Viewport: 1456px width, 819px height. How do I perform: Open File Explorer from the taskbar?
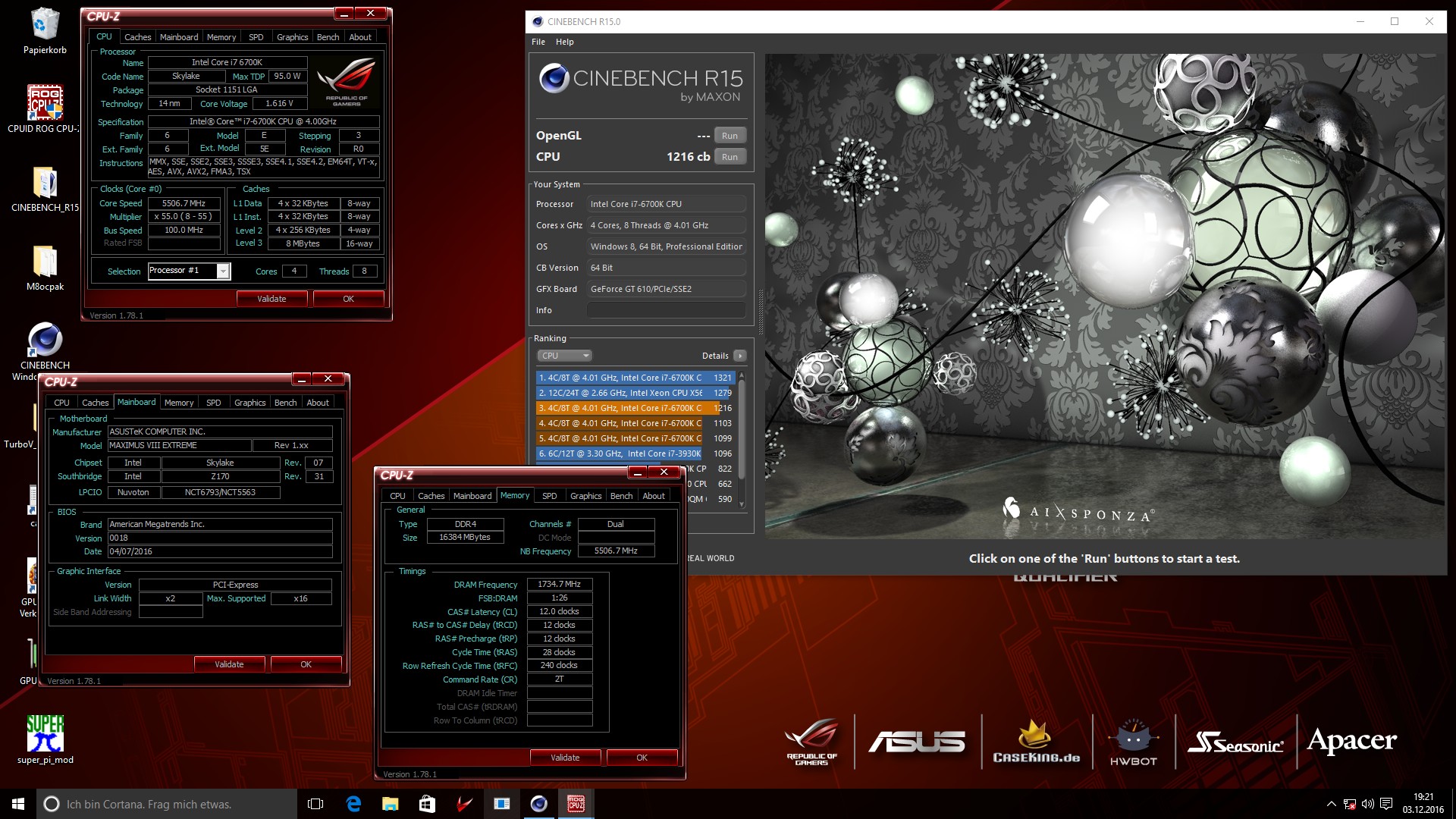coord(390,804)
